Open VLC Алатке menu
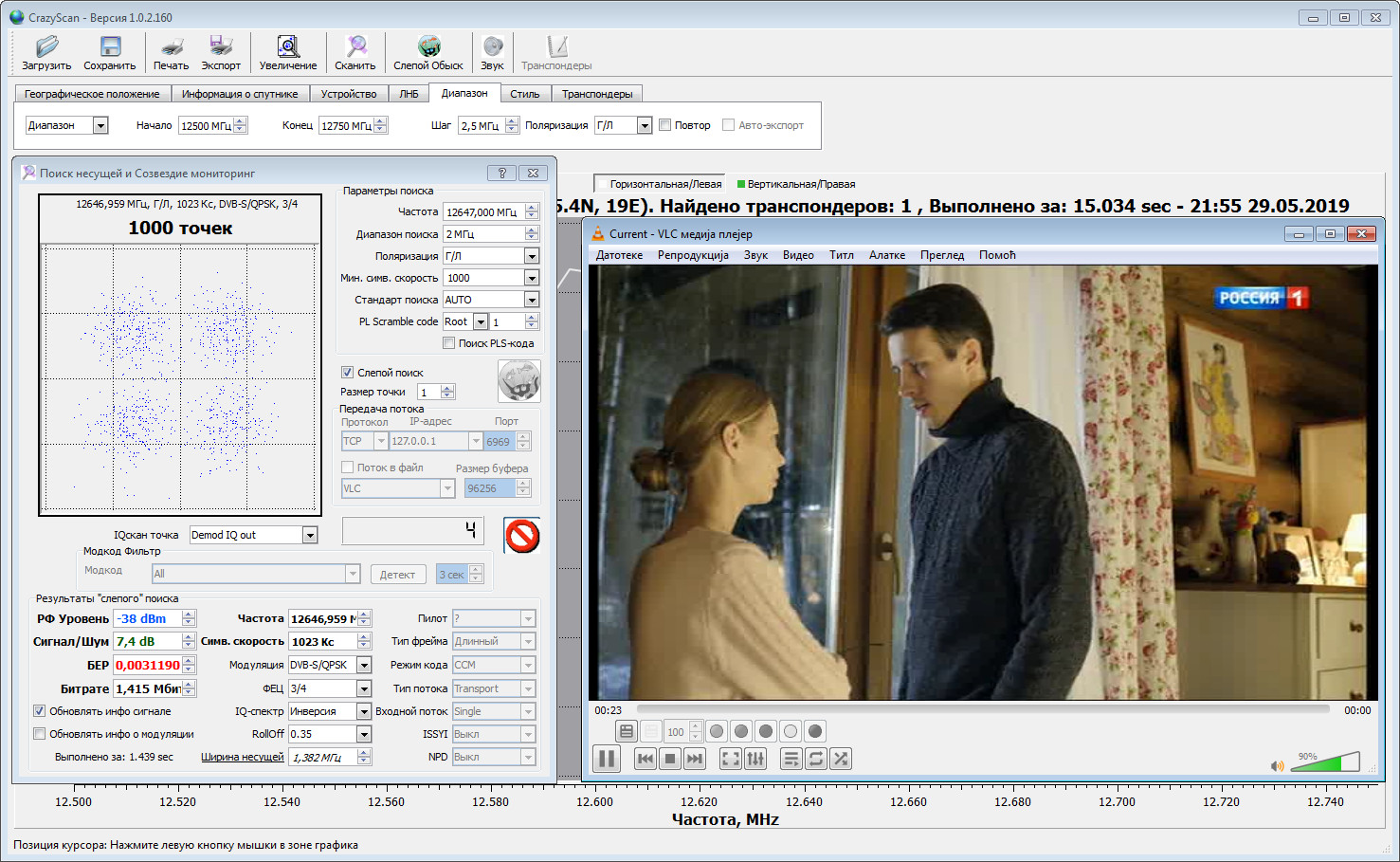The width and height of the screenshot is (1400, 862). (x=887, y=255)
